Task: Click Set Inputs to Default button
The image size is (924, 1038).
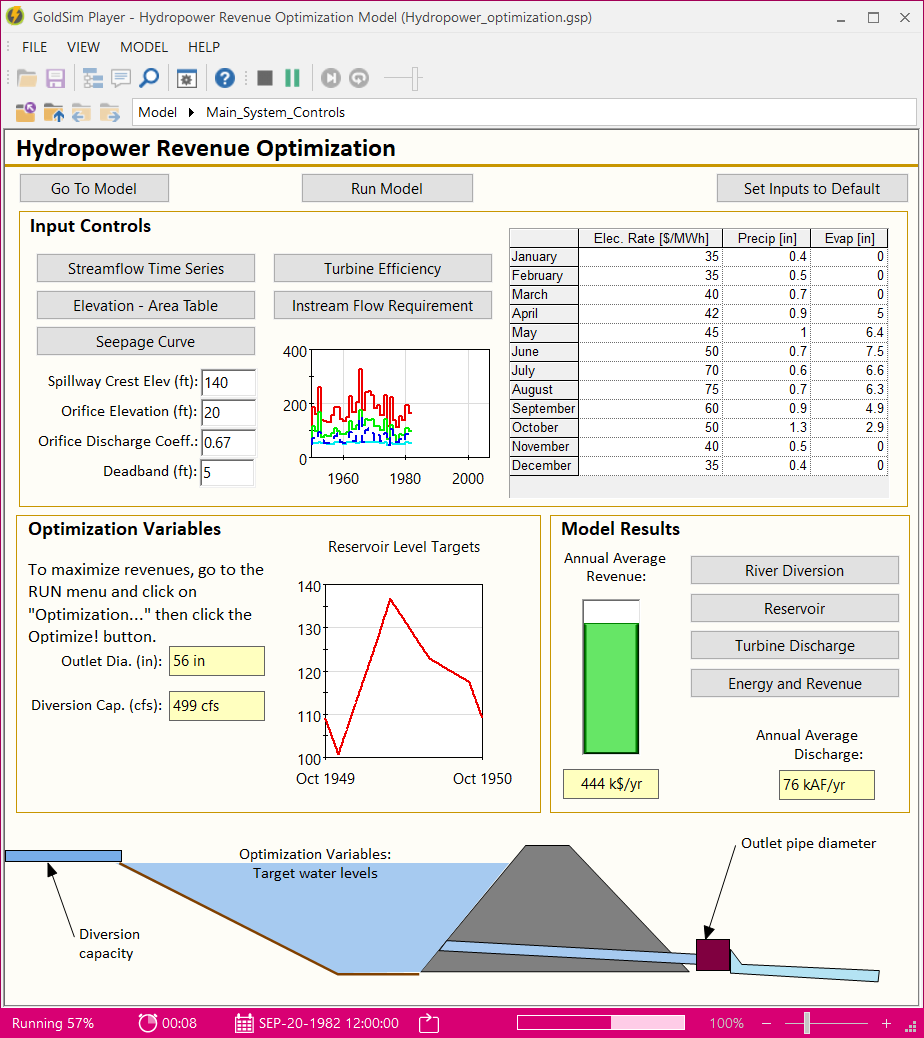Action: [812, 189]
